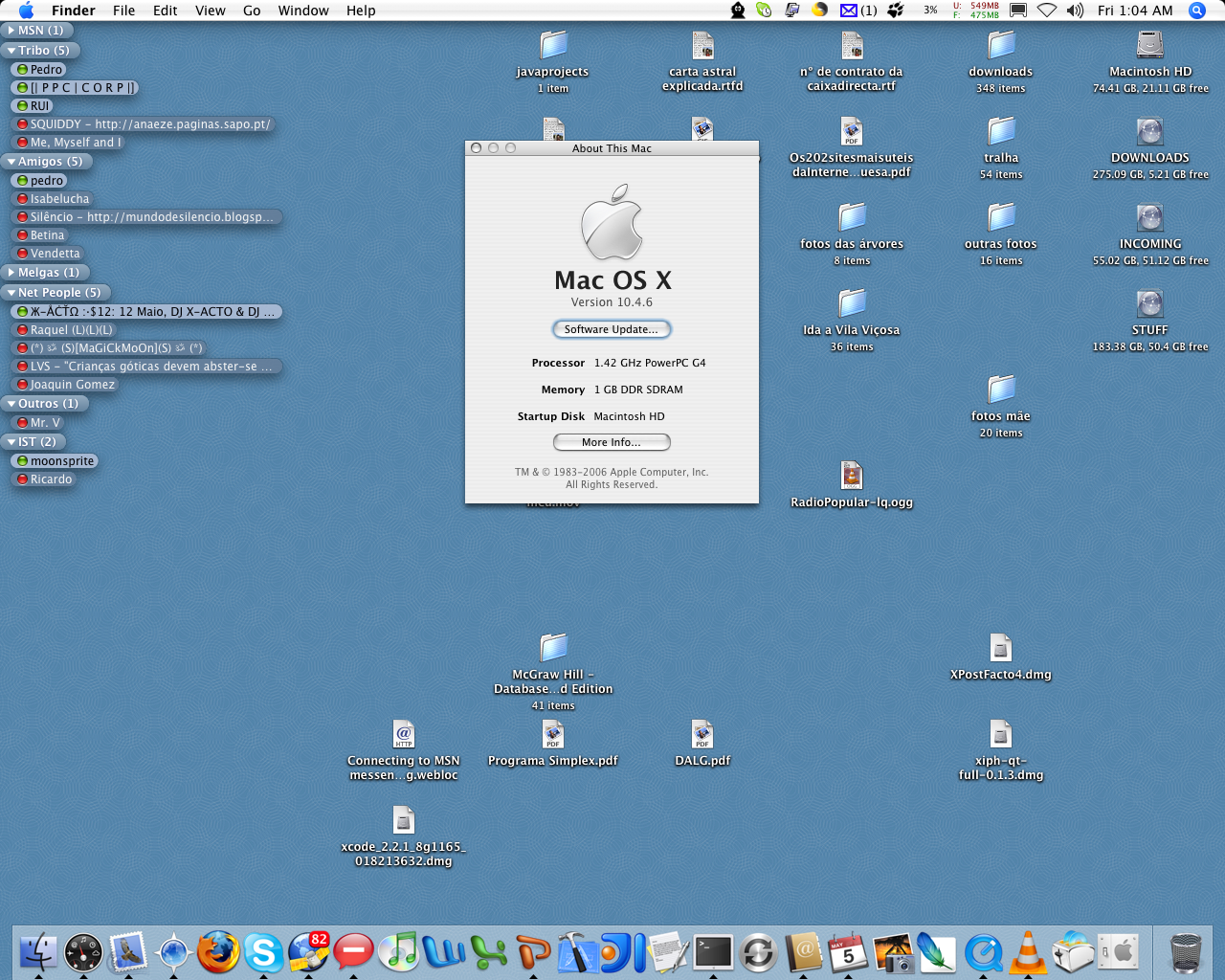Launch Terminal from the Dock

click(x=713, y=952)
